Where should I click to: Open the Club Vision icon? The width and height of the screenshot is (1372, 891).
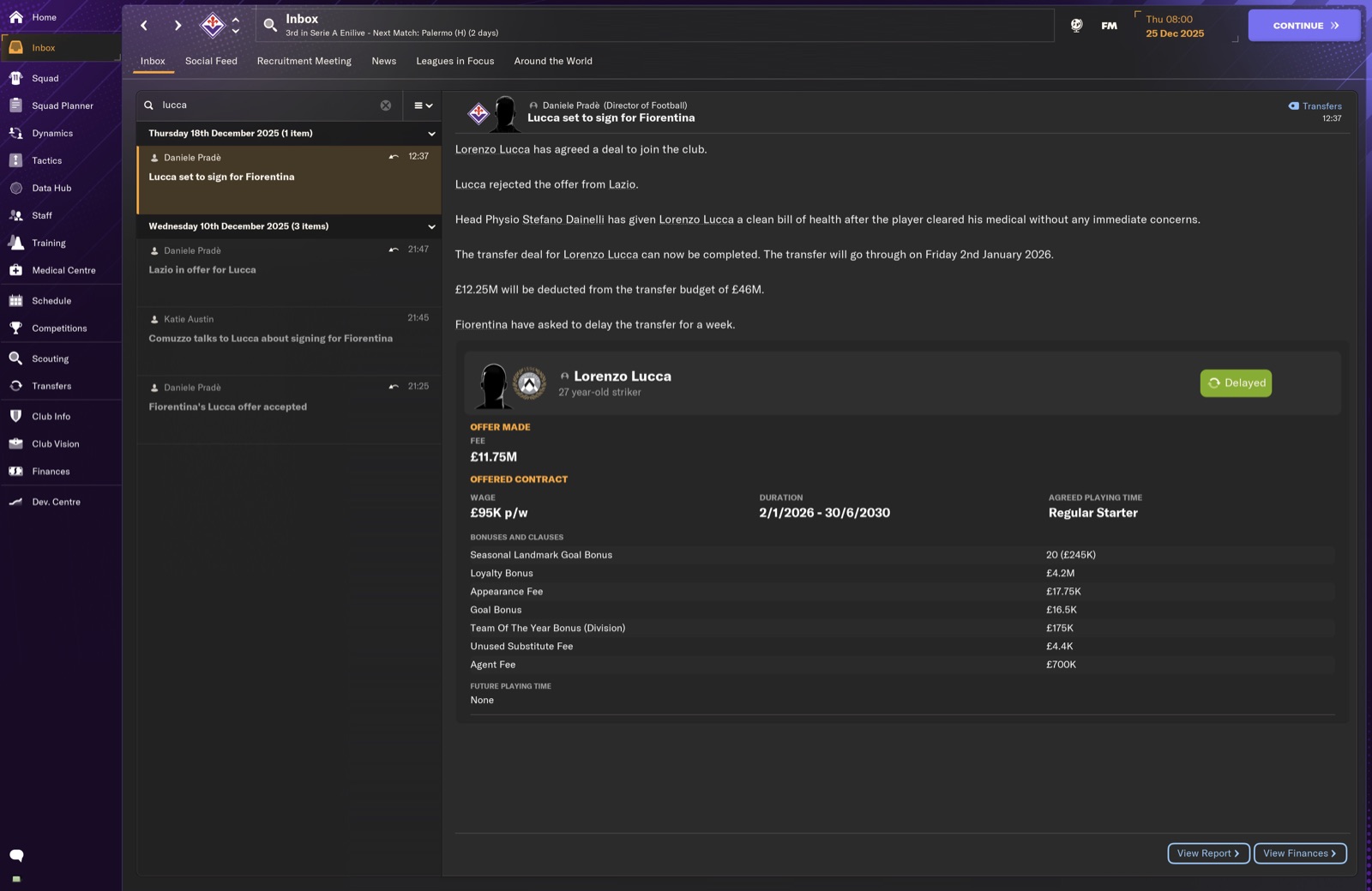[15, 443]
